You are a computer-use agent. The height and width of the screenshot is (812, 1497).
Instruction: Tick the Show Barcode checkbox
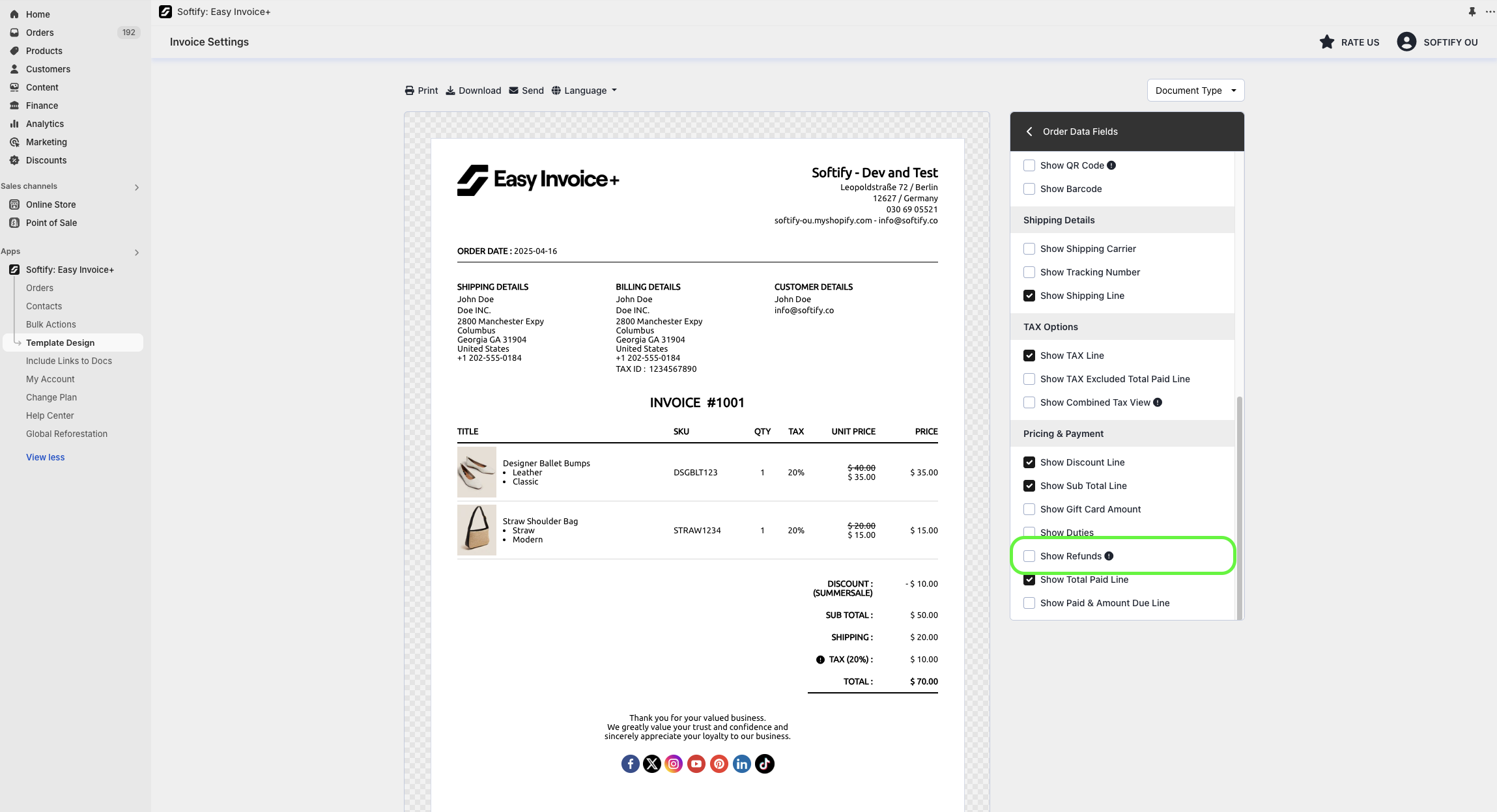pyautogui.click(x=1029, y=189)
